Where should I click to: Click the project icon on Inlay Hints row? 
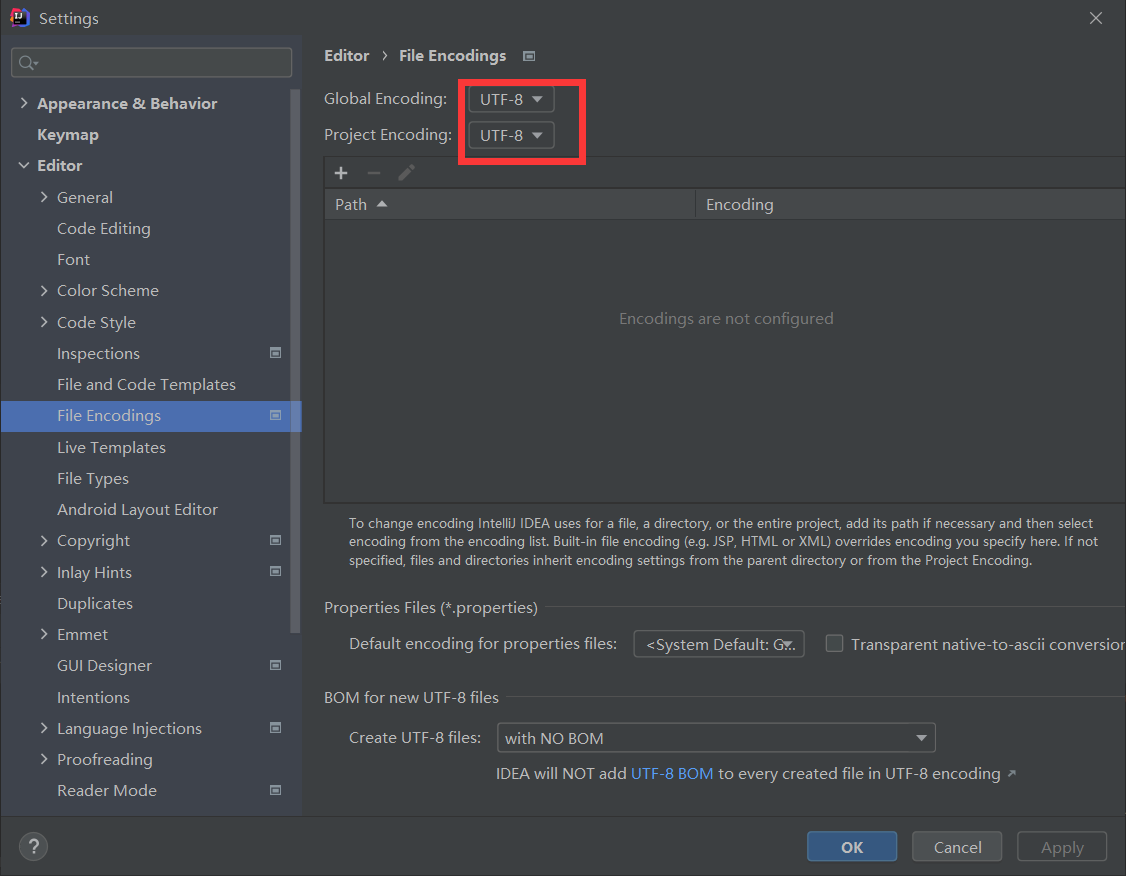(275, 572)
